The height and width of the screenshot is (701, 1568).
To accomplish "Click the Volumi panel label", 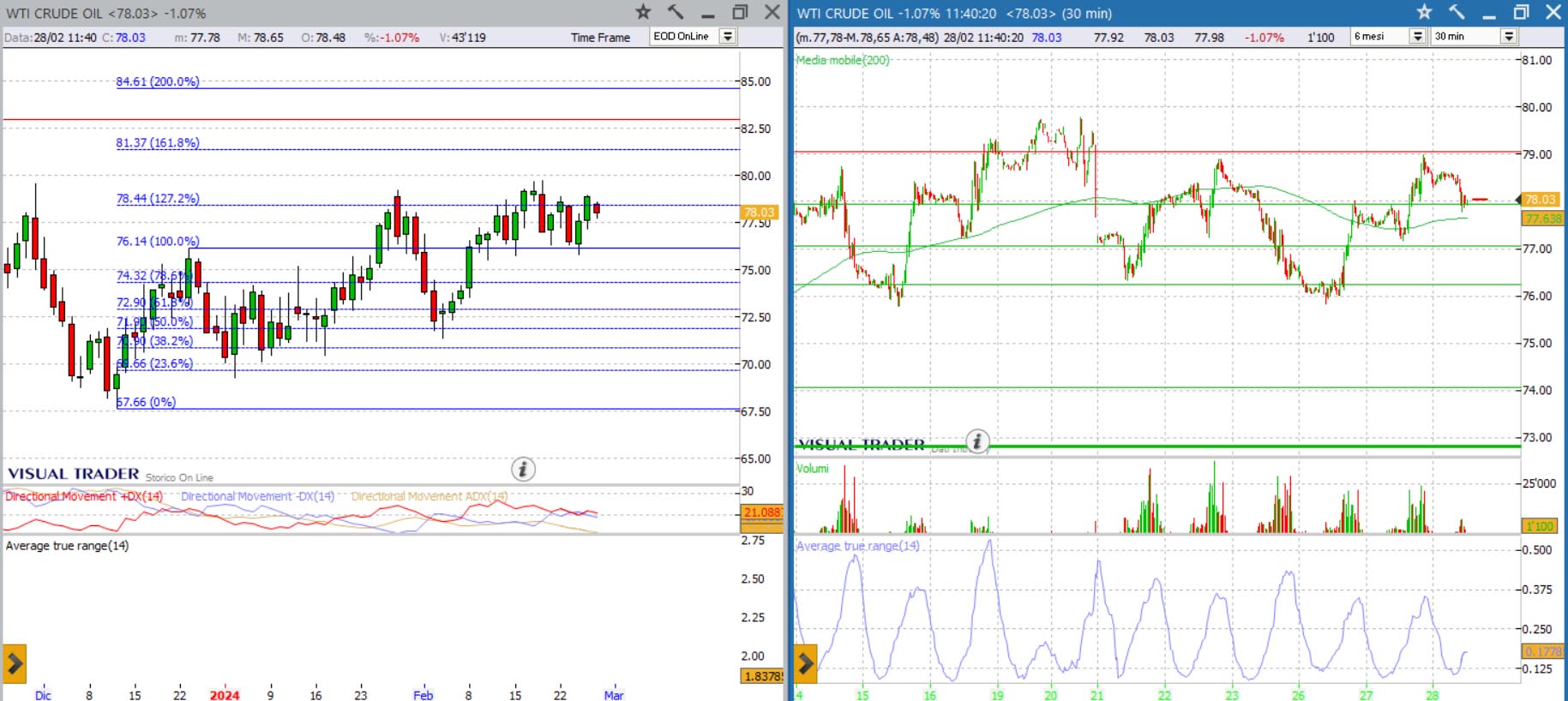I will point(812,469).
